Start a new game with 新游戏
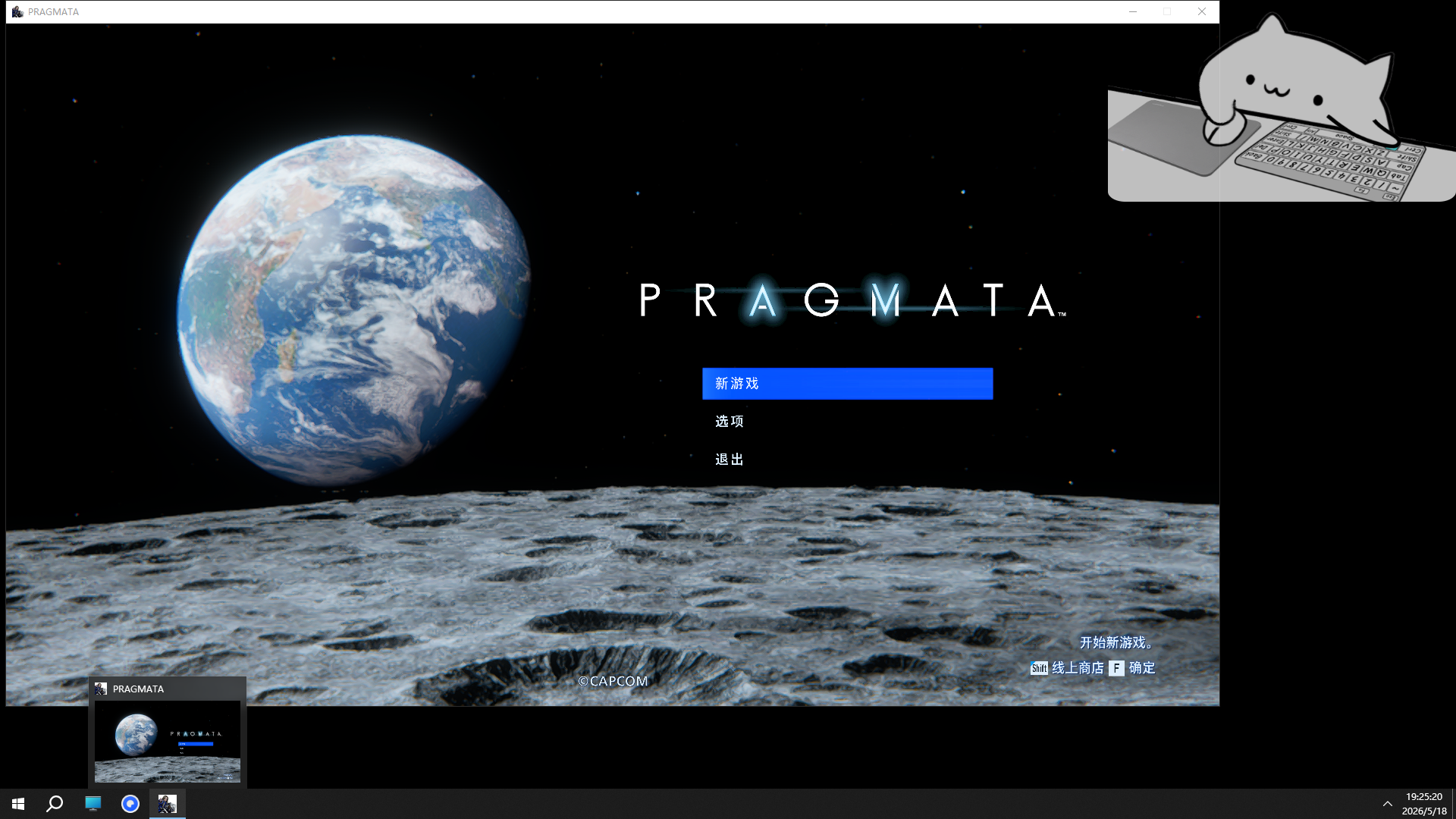The image size is (1456, 819). [847, 384]
